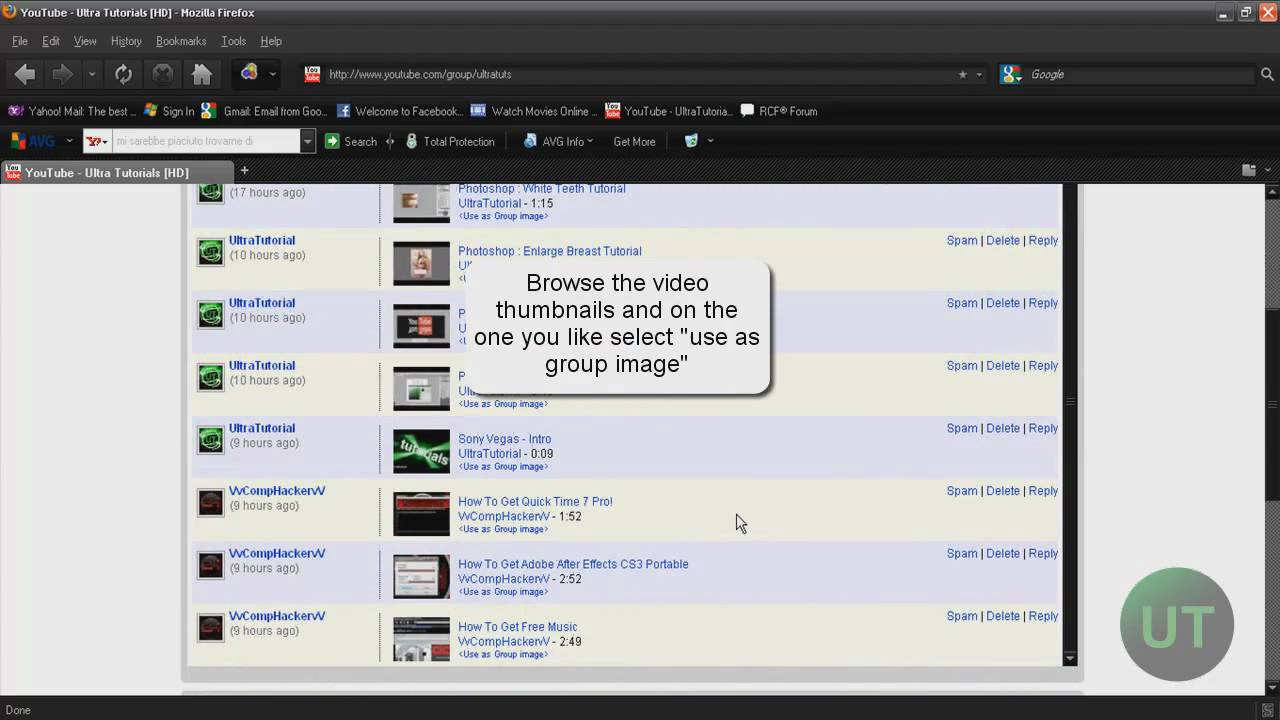
Task: Click the browser Back arrow button
Action: [x=26, y=74]
